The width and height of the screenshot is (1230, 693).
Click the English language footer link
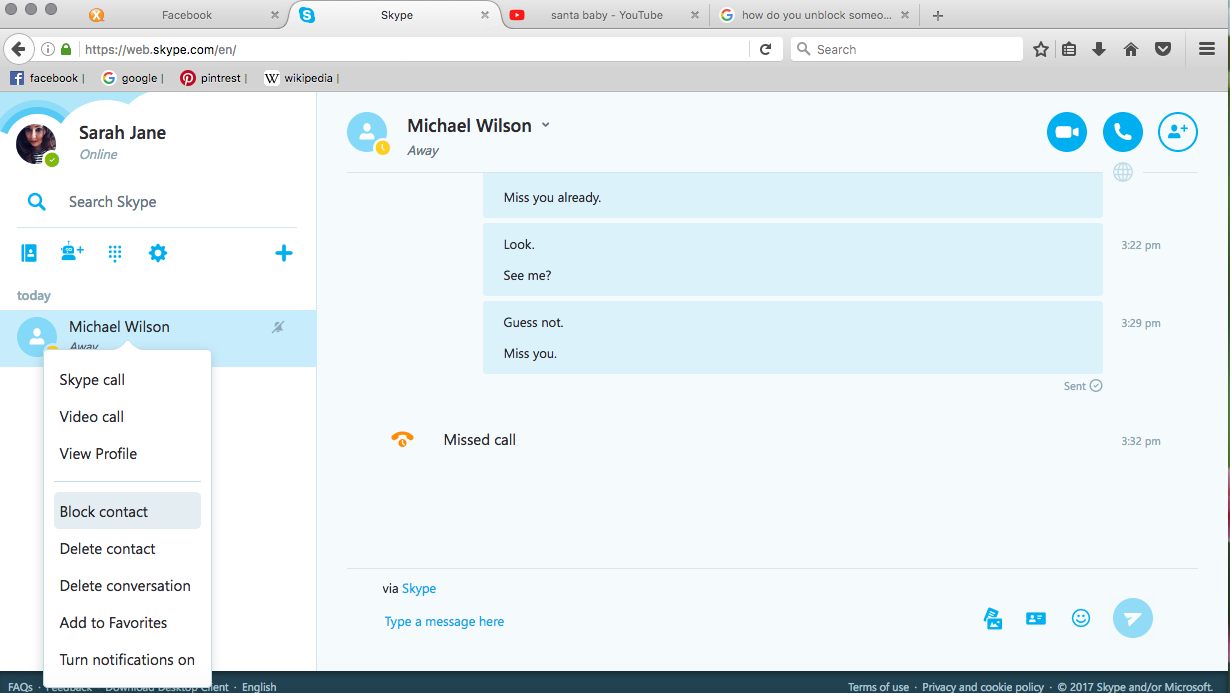tap(259, 687)
